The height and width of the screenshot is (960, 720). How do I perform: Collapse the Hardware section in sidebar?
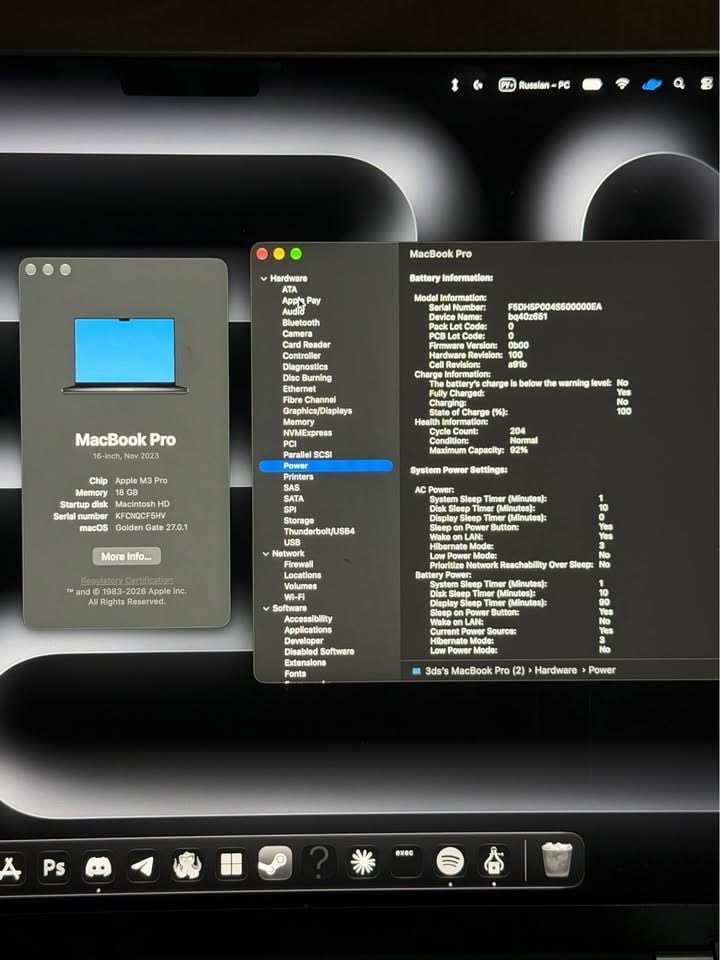point(264,279)
